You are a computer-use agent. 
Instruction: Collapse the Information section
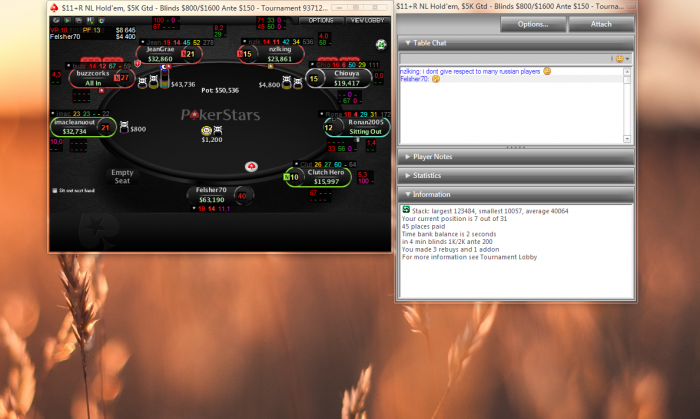[x=516, y=194]
